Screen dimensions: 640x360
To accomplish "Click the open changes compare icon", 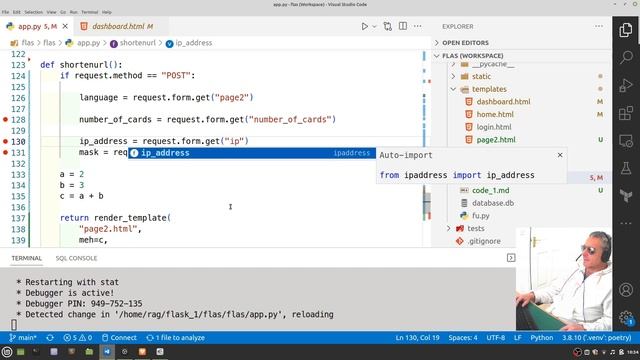I will coord(388,27).
